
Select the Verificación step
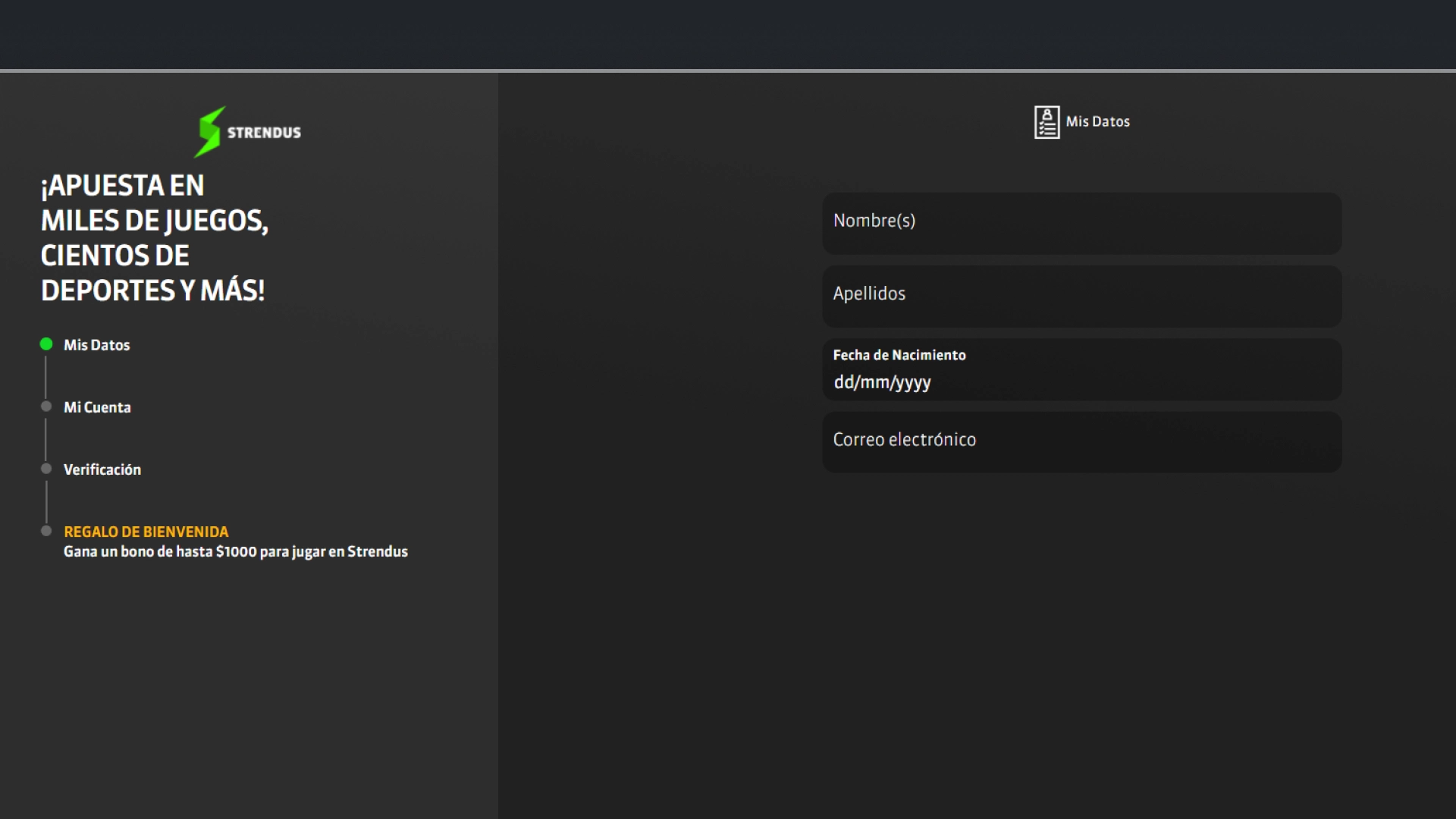(102, 469)
